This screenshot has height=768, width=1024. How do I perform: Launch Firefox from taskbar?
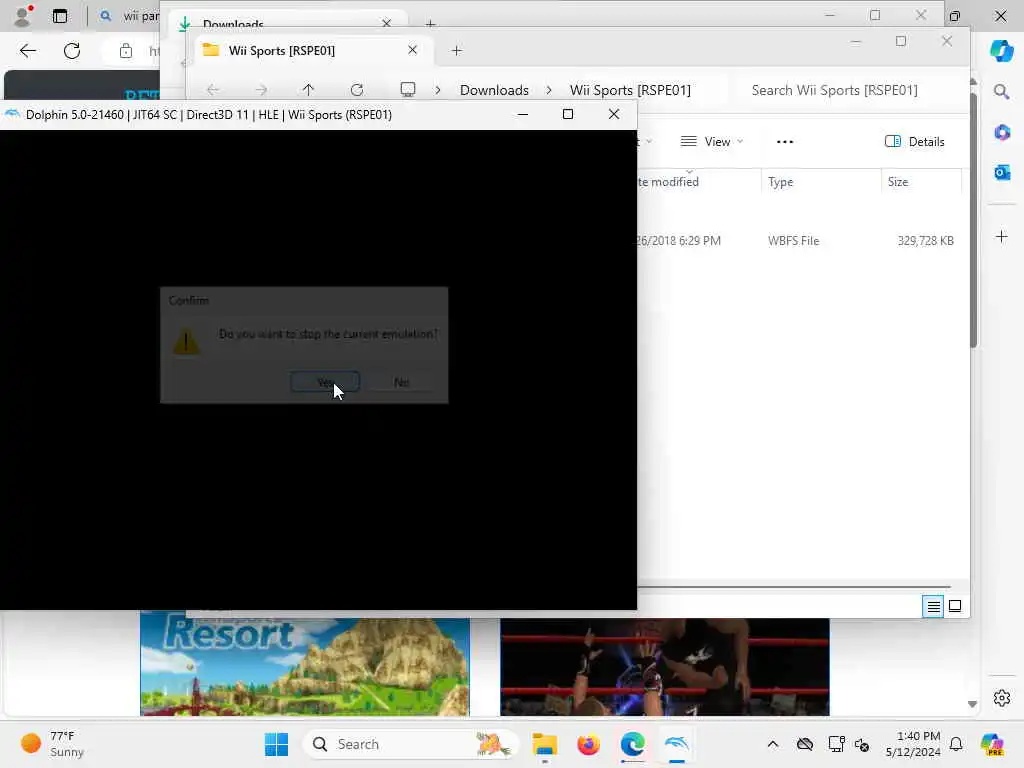588,744
